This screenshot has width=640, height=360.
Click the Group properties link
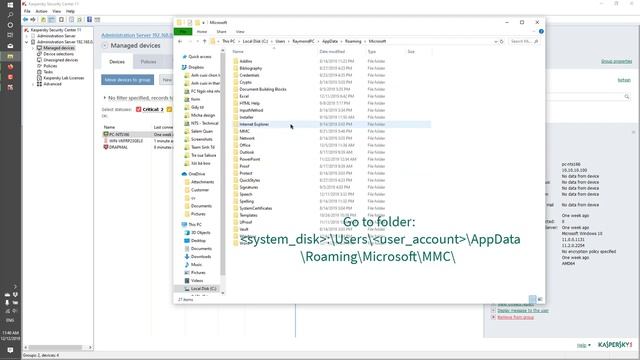pos(616,61)
